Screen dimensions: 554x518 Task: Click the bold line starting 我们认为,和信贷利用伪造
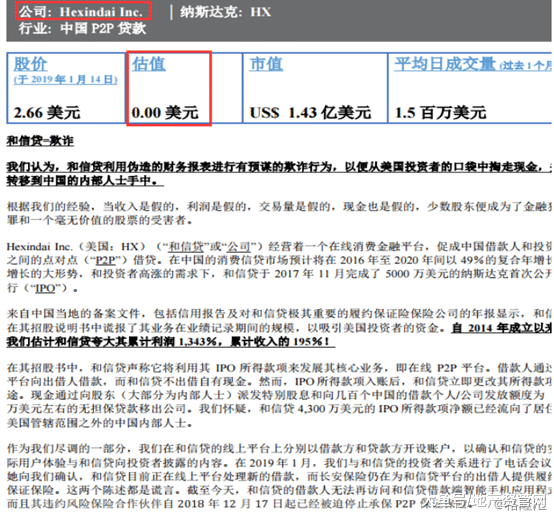(279, 166)
